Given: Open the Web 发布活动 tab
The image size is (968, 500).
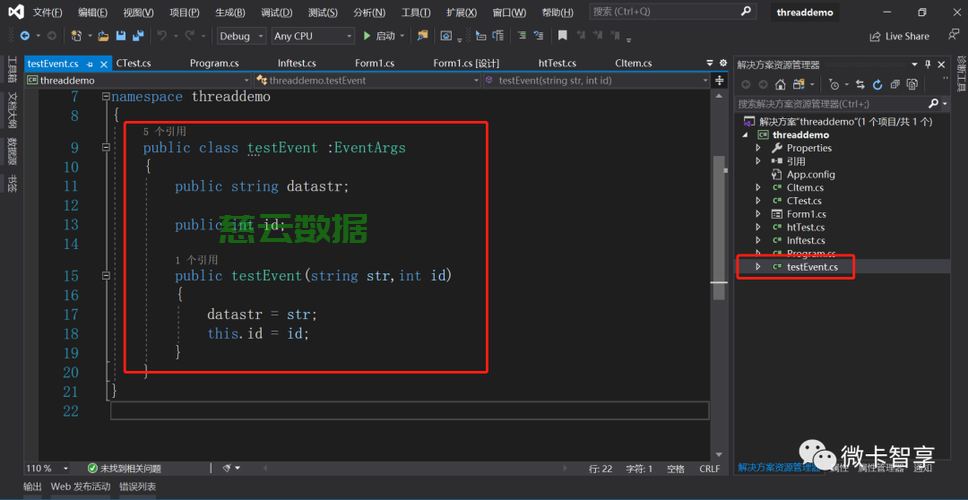Looking at the screenshot, I should pyautogui.click(x=80, y=486).
